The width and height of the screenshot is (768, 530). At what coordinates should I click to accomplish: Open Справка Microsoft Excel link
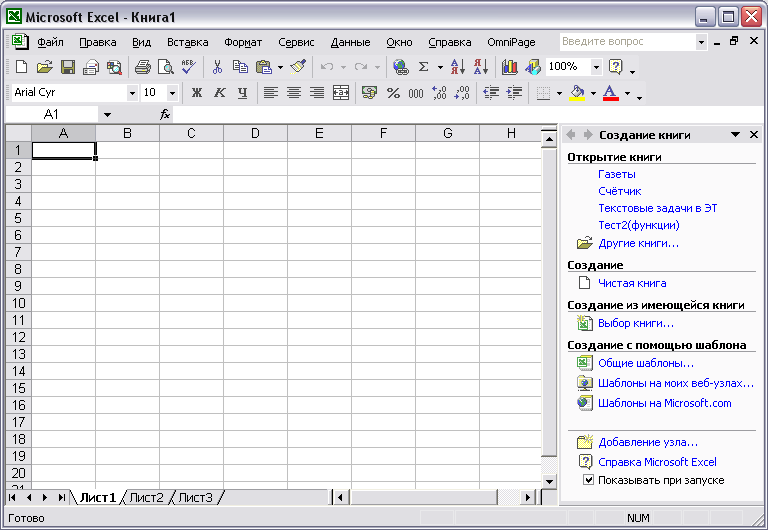(657, 462)
